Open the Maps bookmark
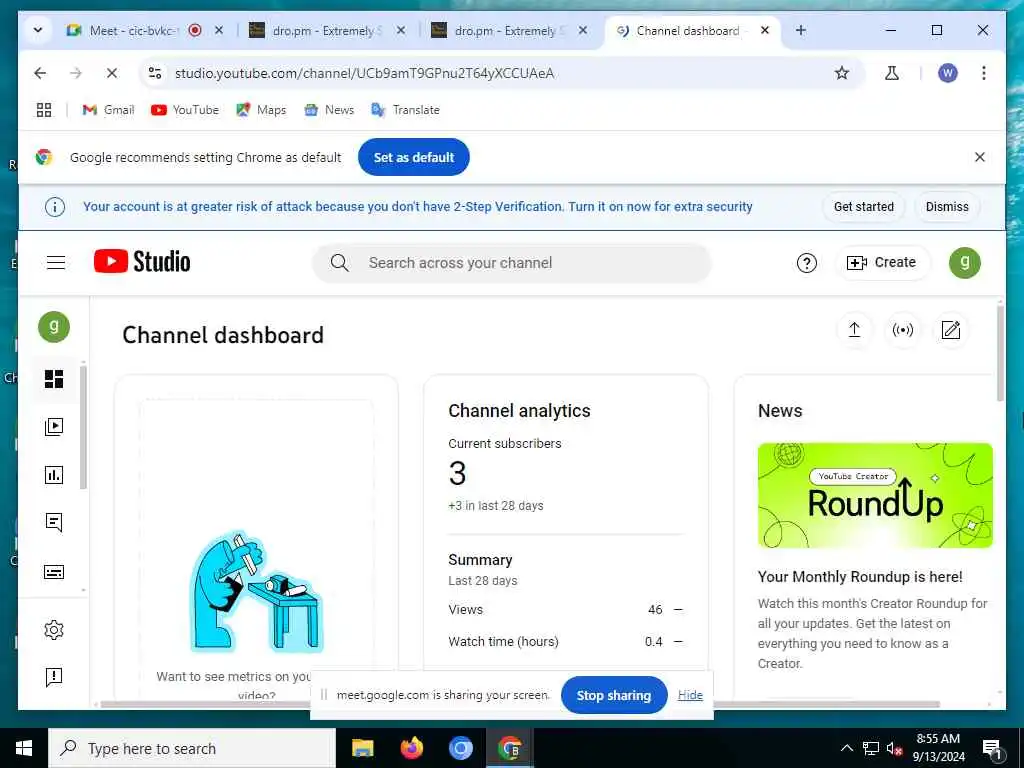This screenshot has height=768, width=1024. [x=261, y=110]
